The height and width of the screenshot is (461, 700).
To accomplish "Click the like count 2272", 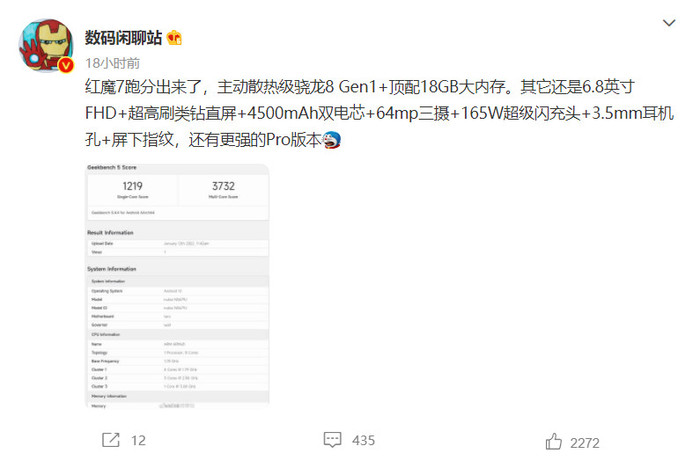I will [585, 443].
